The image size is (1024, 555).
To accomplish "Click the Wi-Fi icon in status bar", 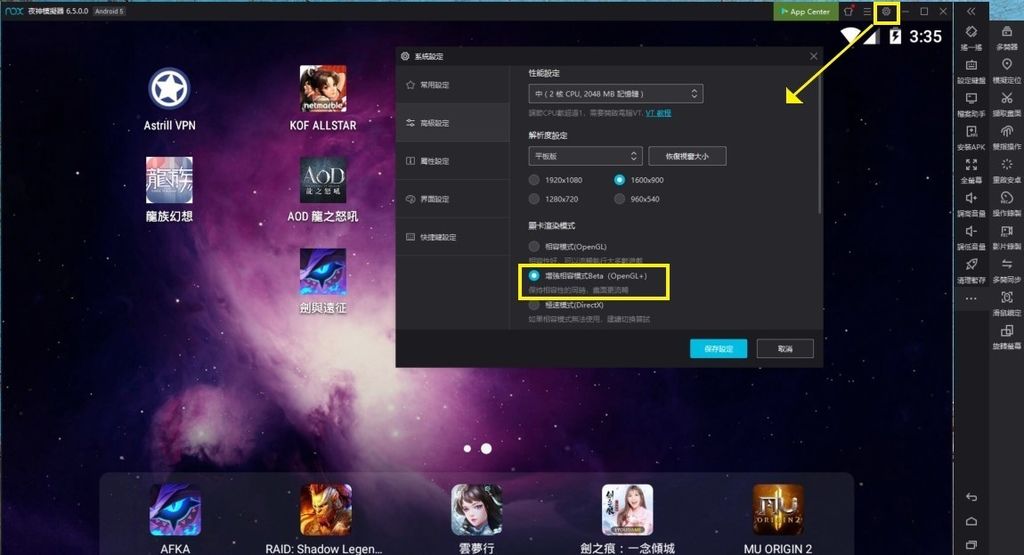I will click(x=852, y=35).
